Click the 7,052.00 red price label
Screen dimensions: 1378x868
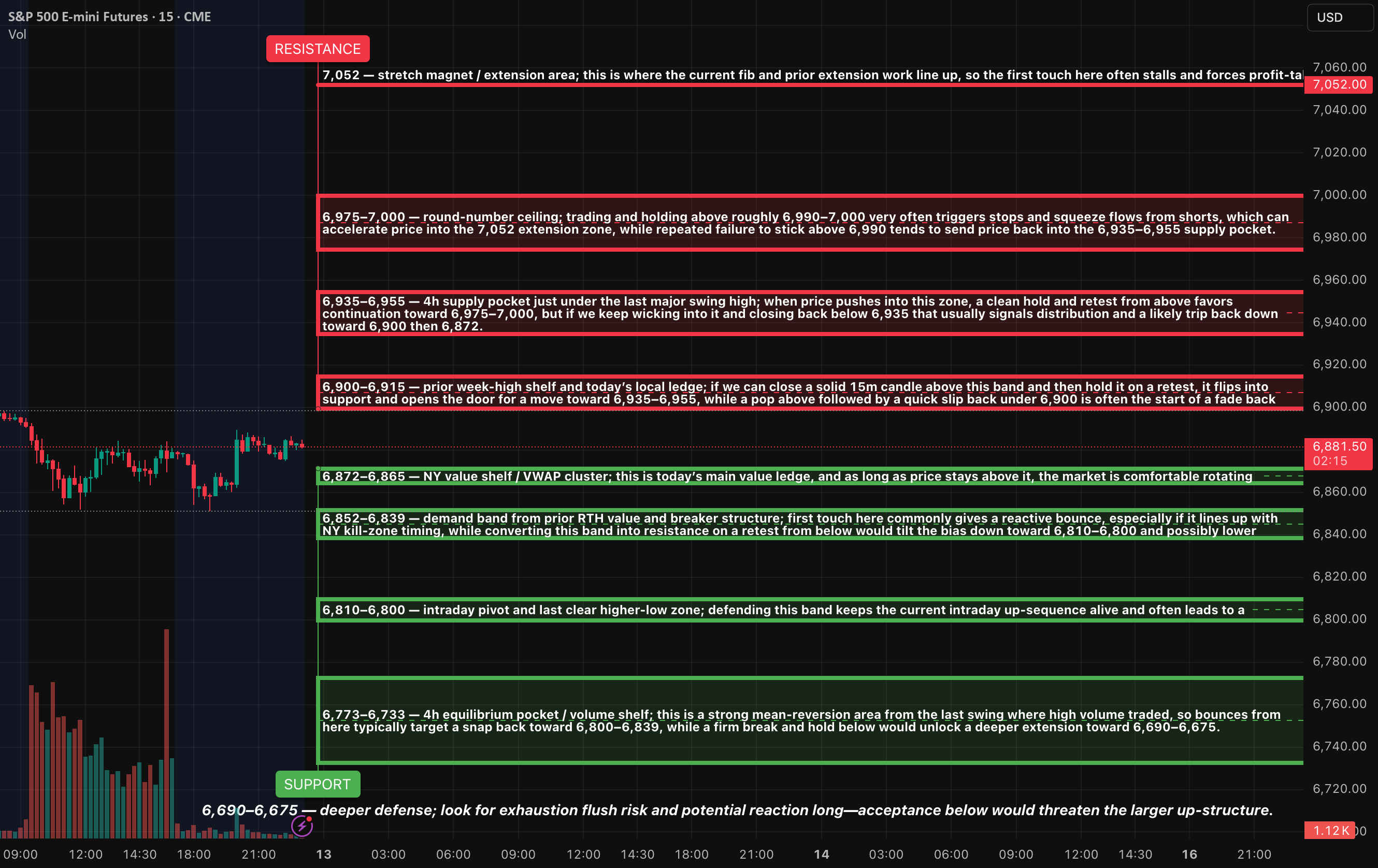[1338, 85]
